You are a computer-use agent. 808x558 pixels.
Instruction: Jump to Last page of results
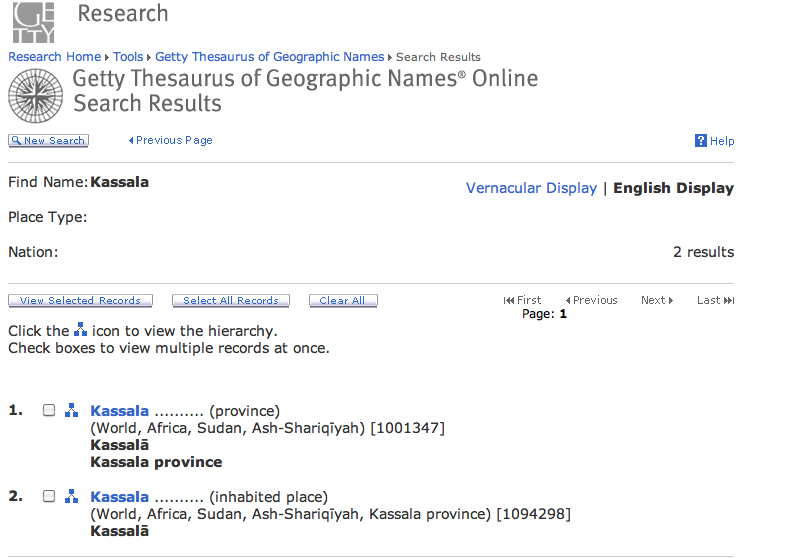click(715, 300)
